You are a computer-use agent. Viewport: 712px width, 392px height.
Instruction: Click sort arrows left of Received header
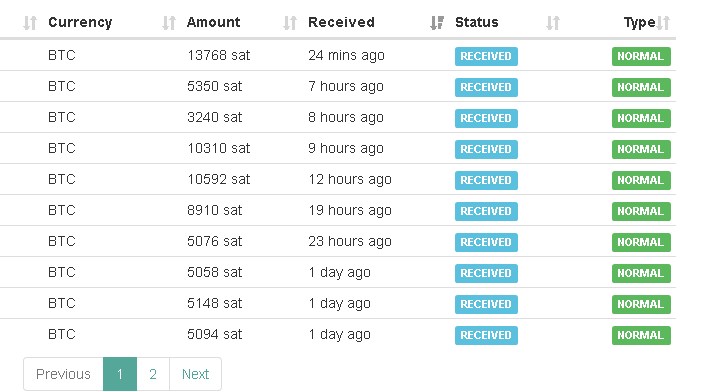pos(290,23)
